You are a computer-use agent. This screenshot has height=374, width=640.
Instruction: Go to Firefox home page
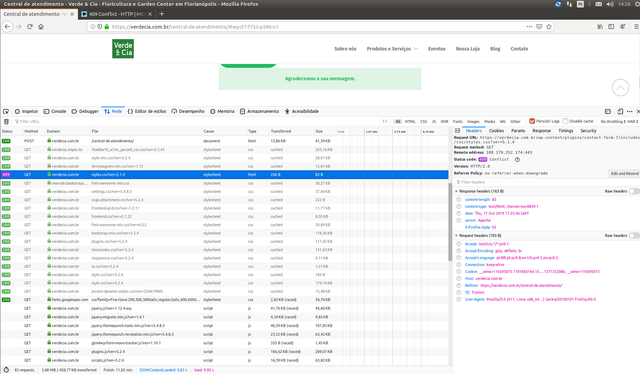[x=41, y=27]
